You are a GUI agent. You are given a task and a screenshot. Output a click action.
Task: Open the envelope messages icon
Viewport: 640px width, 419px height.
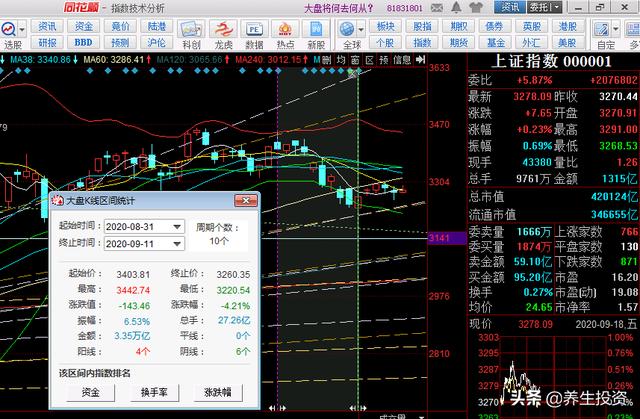[x=437, y=7]
